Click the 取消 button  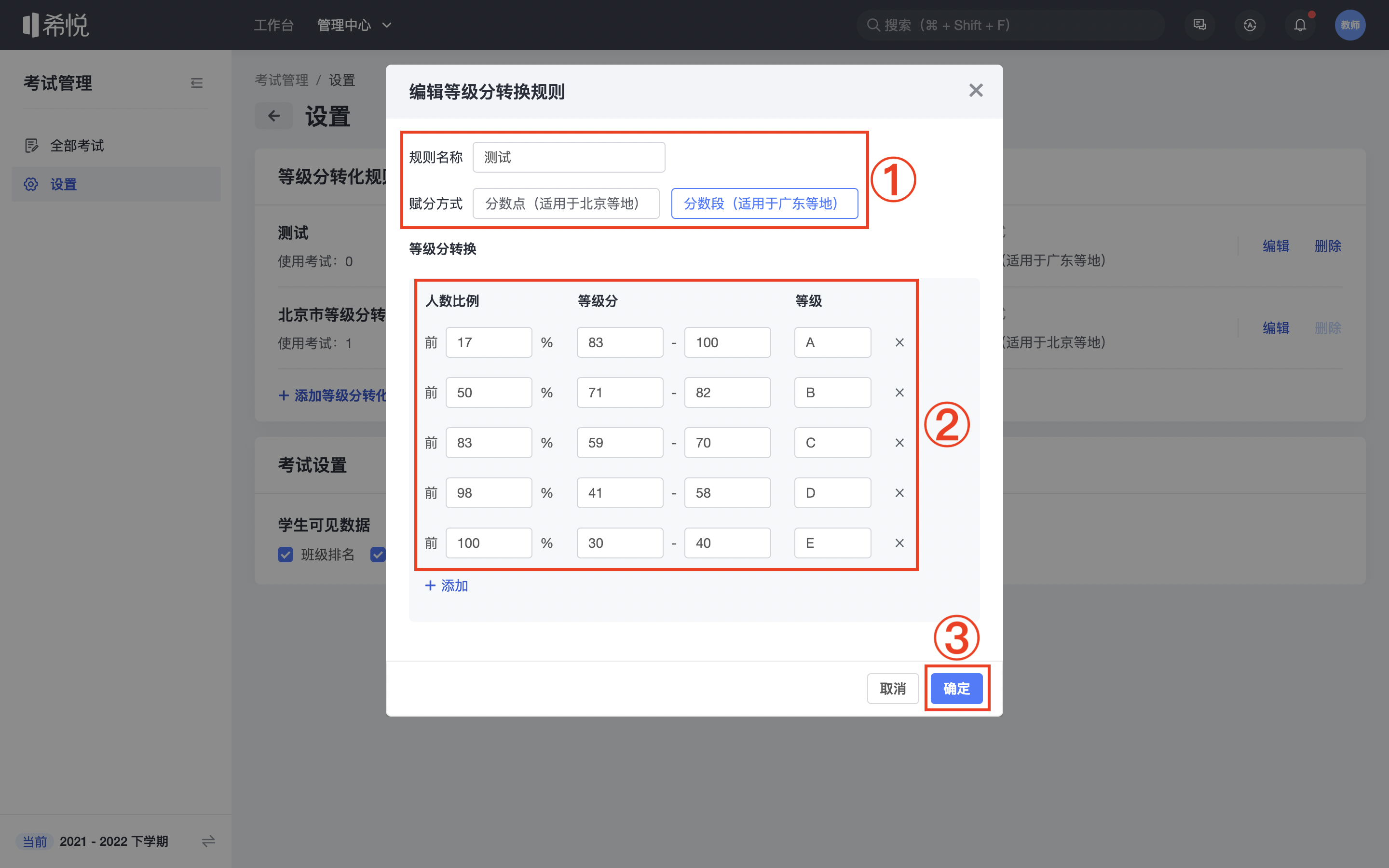pyautogui.click(x=893, y=688)
